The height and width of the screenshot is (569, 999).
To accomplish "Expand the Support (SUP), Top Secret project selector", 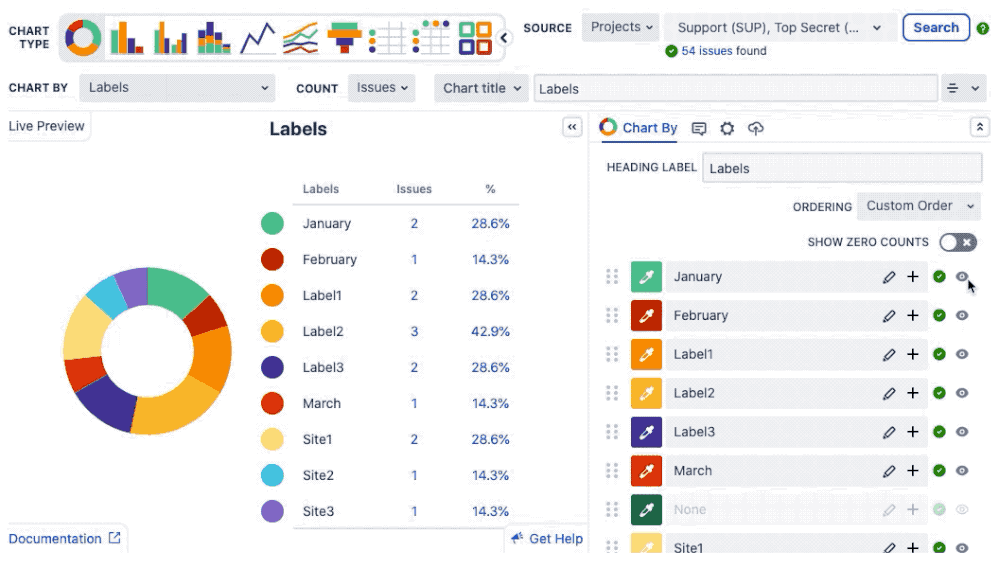I will click(x=780, y=27).
